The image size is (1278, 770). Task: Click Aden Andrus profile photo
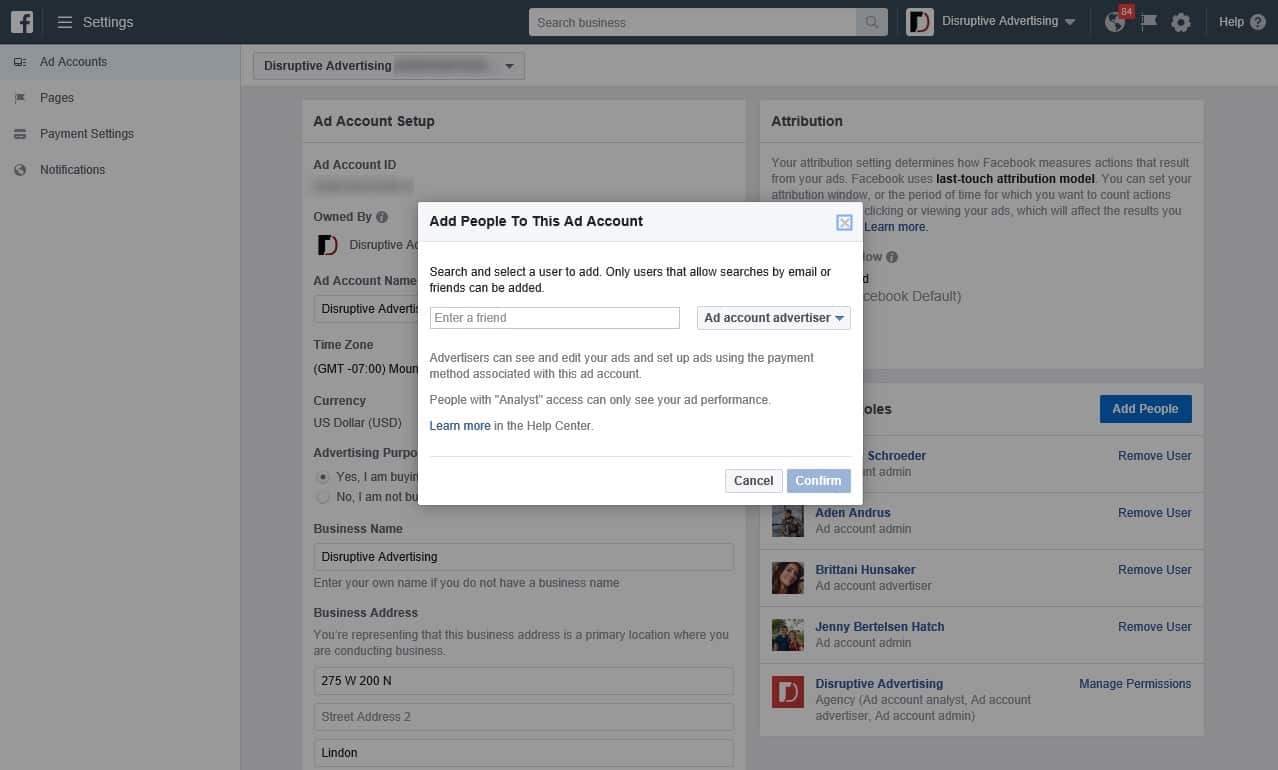pyautogui.click(x=788, y=521)
